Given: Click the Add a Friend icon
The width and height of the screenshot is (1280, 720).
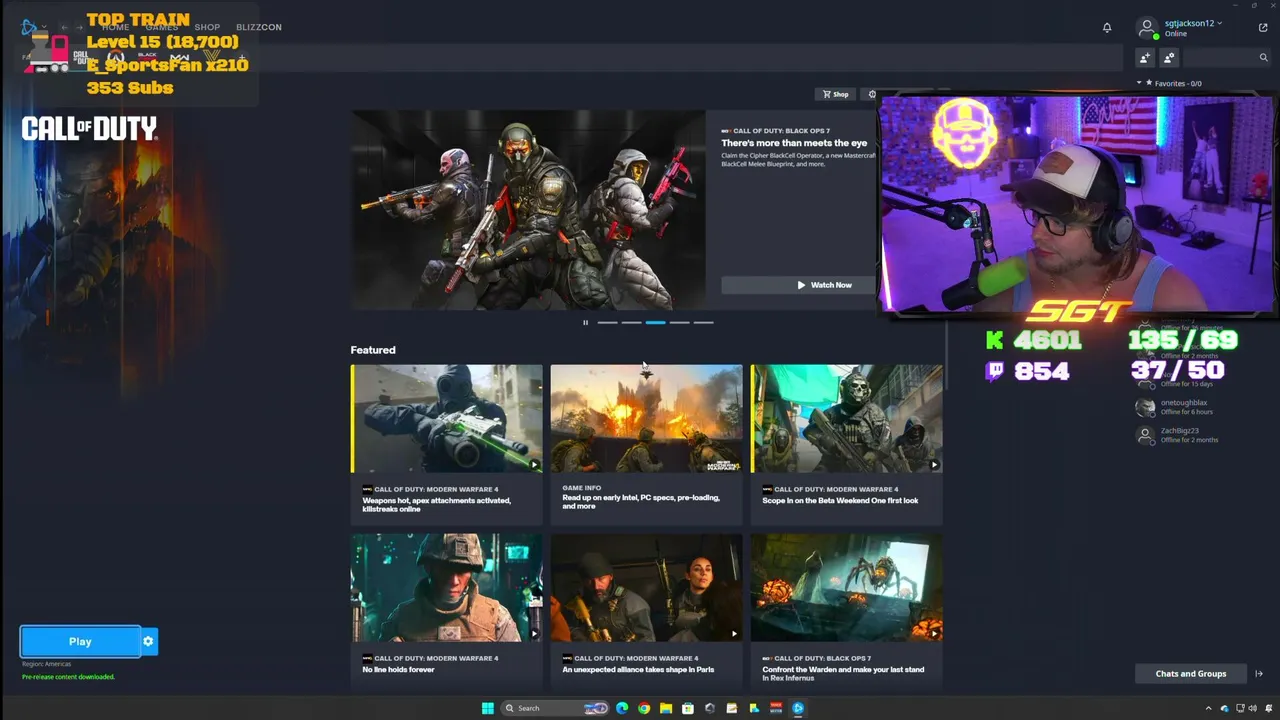Looking at the screenshot, I should [1145, 58].
